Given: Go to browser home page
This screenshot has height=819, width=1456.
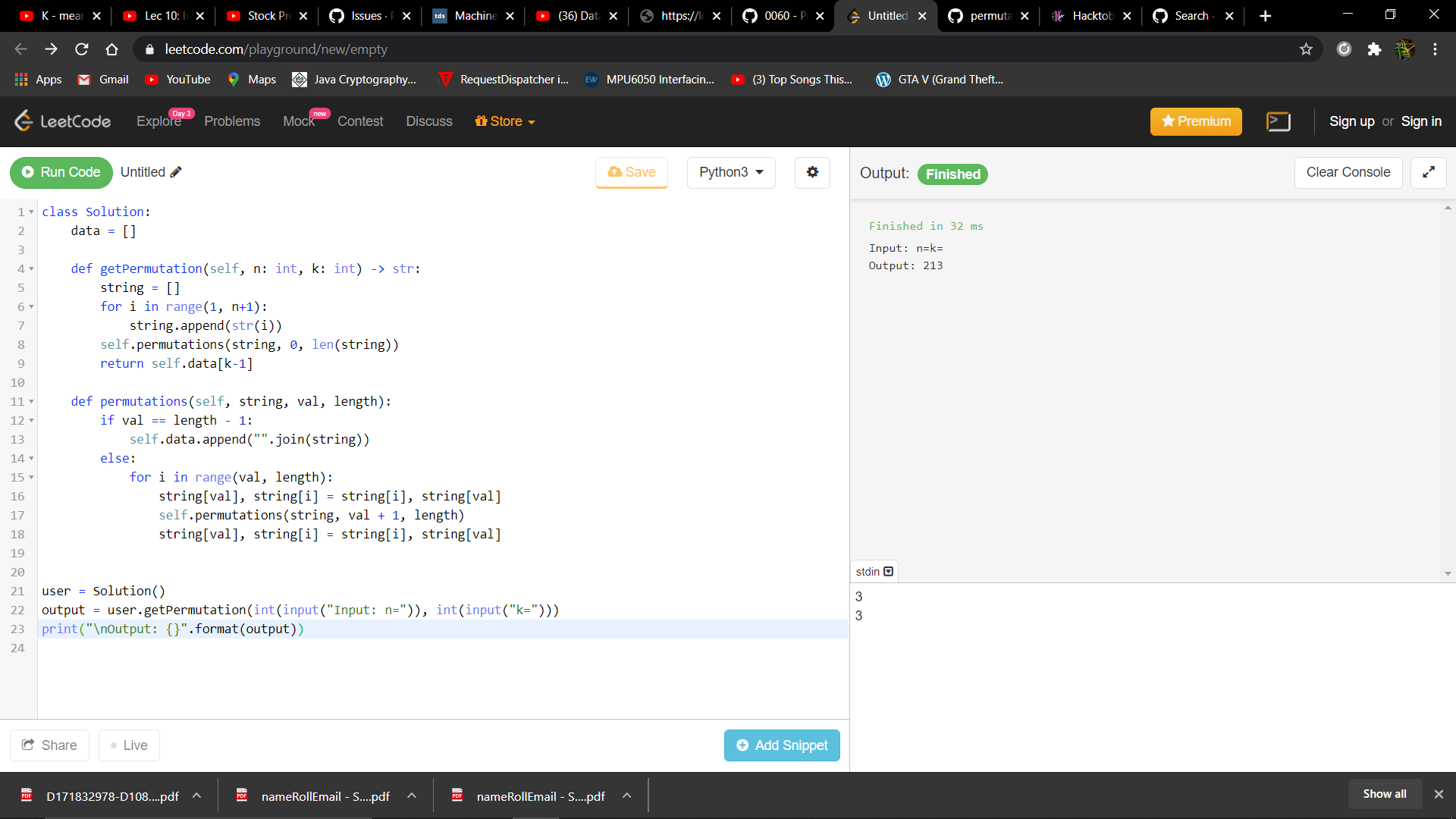Looking at the screenshot, I should [x=112, y=49].
